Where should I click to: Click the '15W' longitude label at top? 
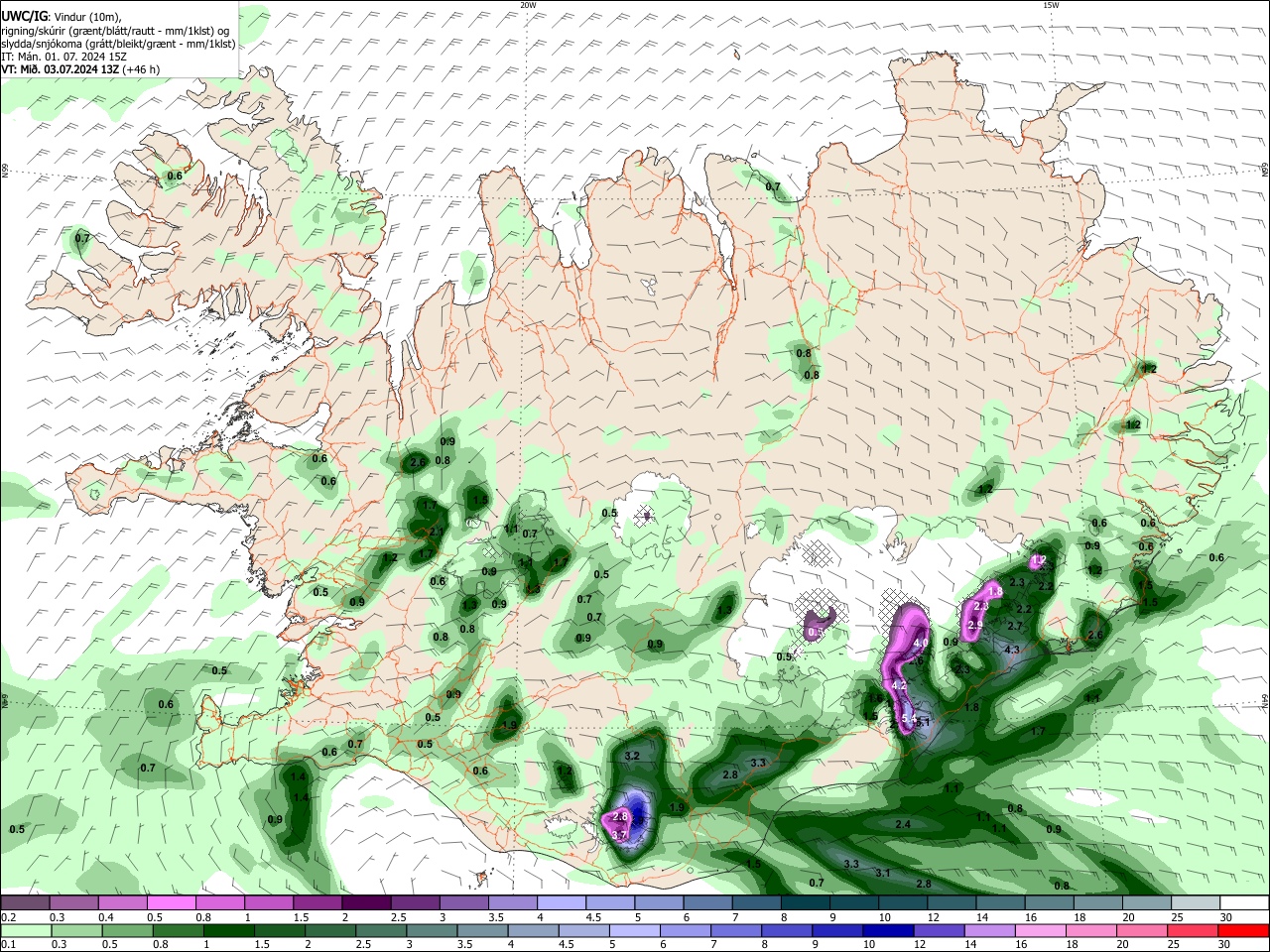tap(1051, 5)
